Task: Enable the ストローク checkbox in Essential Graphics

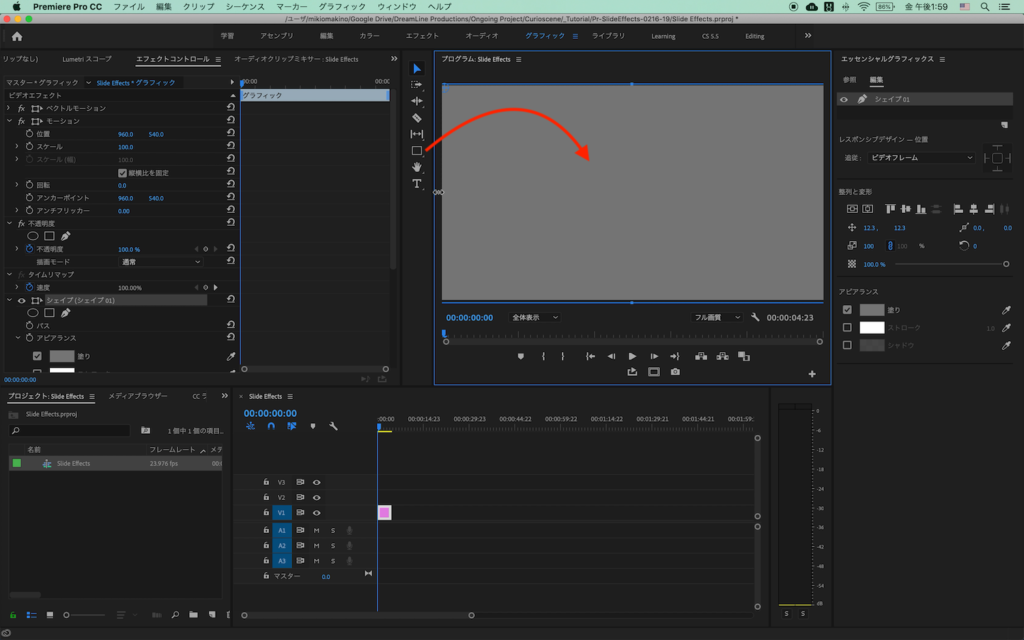Action: point(847,327)
